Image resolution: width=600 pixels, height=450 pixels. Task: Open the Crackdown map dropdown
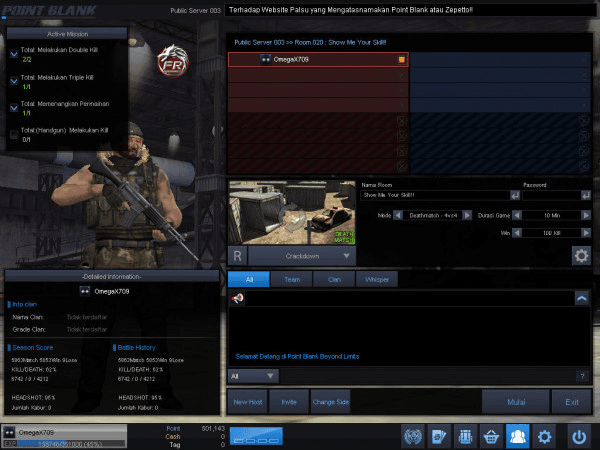point(302,256)
